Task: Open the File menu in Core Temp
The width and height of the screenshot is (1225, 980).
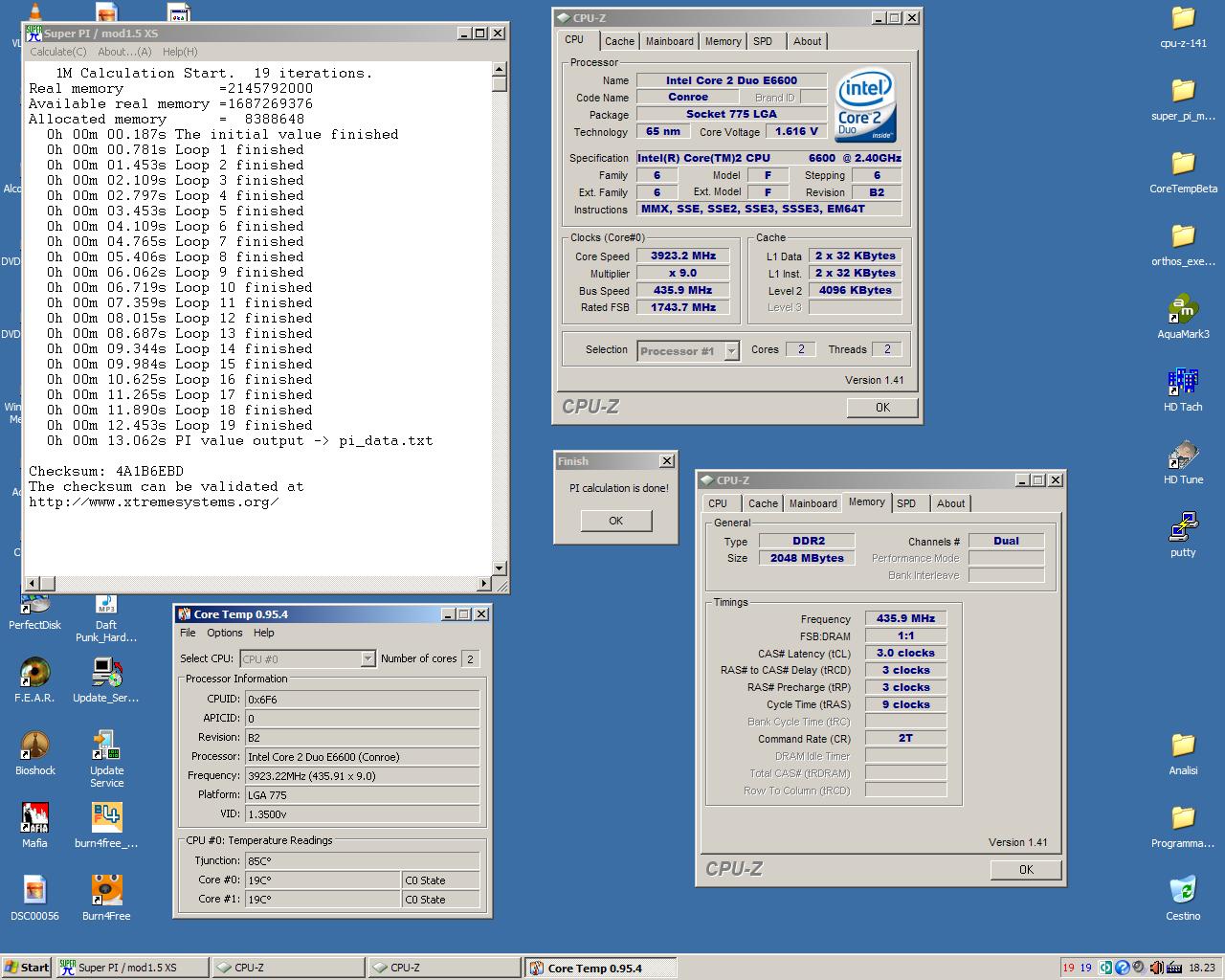Action: tap(188, 633)
